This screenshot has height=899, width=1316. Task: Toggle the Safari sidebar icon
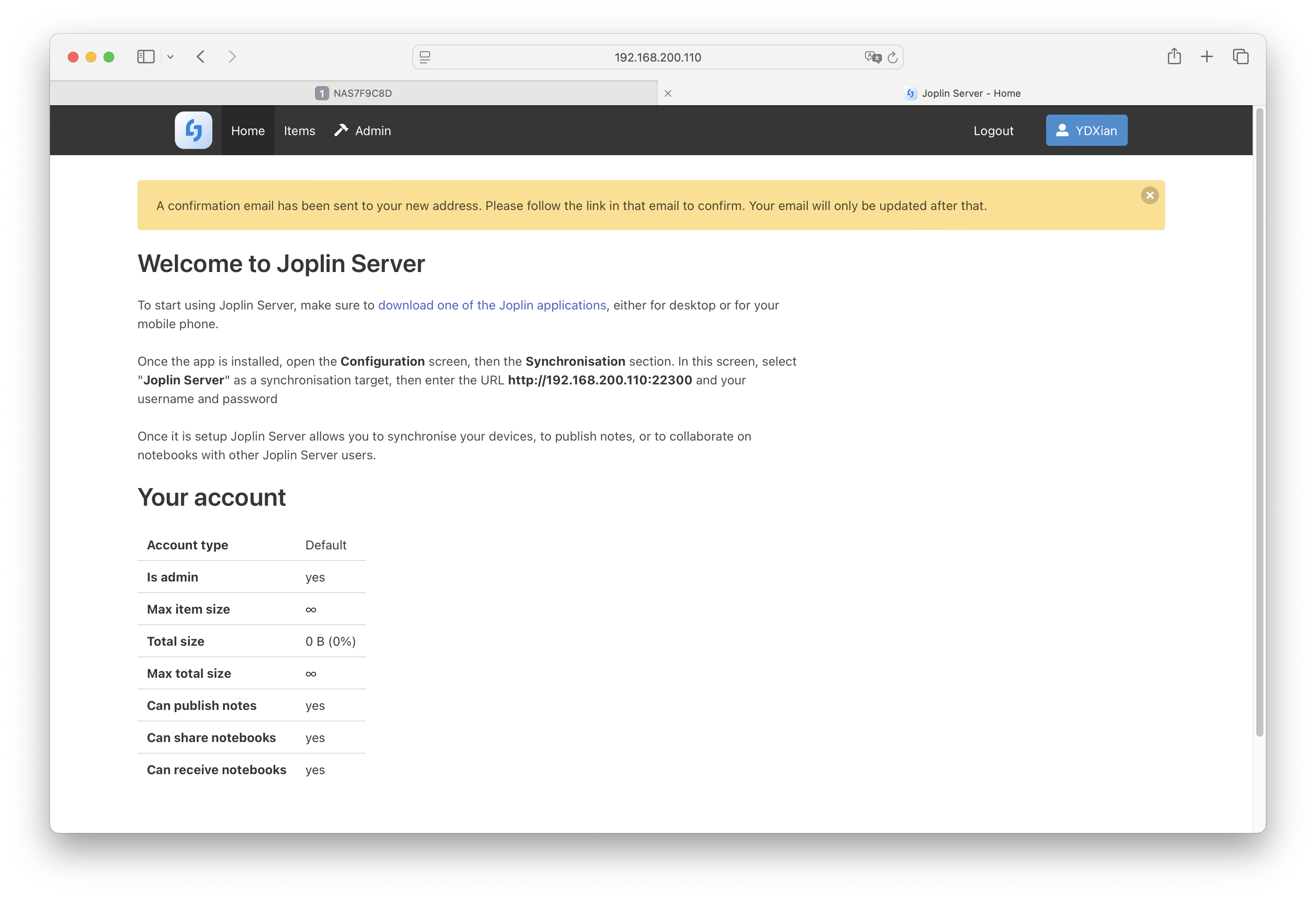(145, 57)
